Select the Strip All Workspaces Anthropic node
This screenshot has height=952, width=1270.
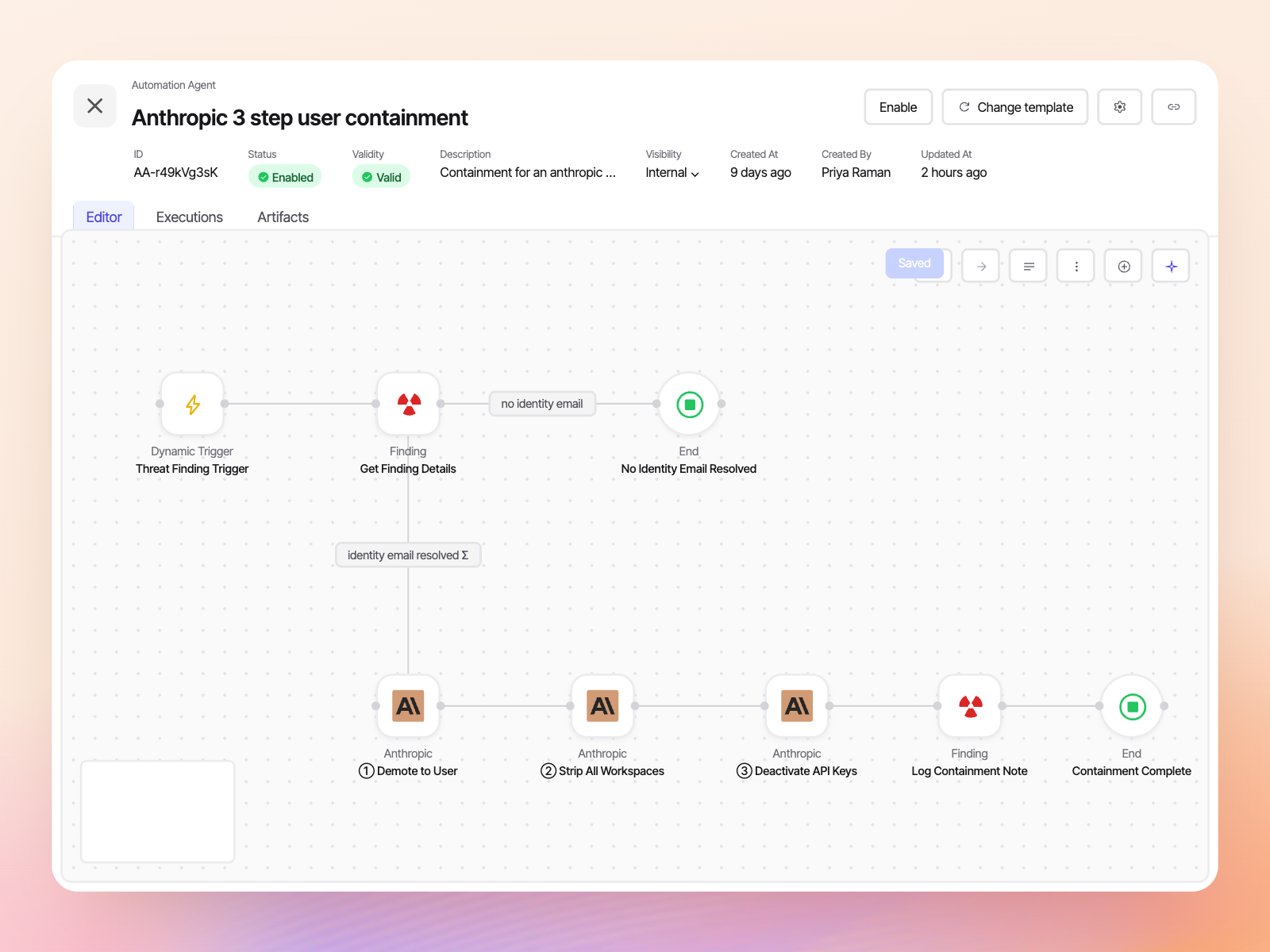pyautogui.click(x=602, y=706)
